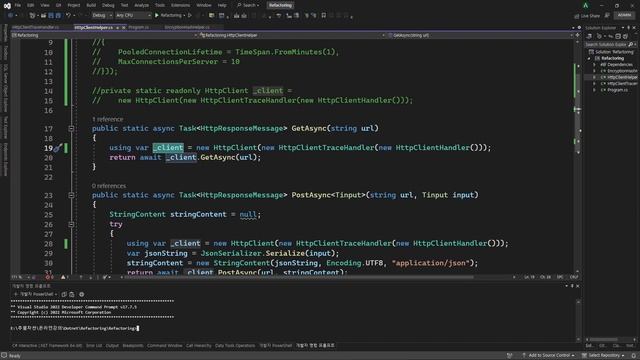
Task: Click Select Repository in status bar
Action: (603, 356)
